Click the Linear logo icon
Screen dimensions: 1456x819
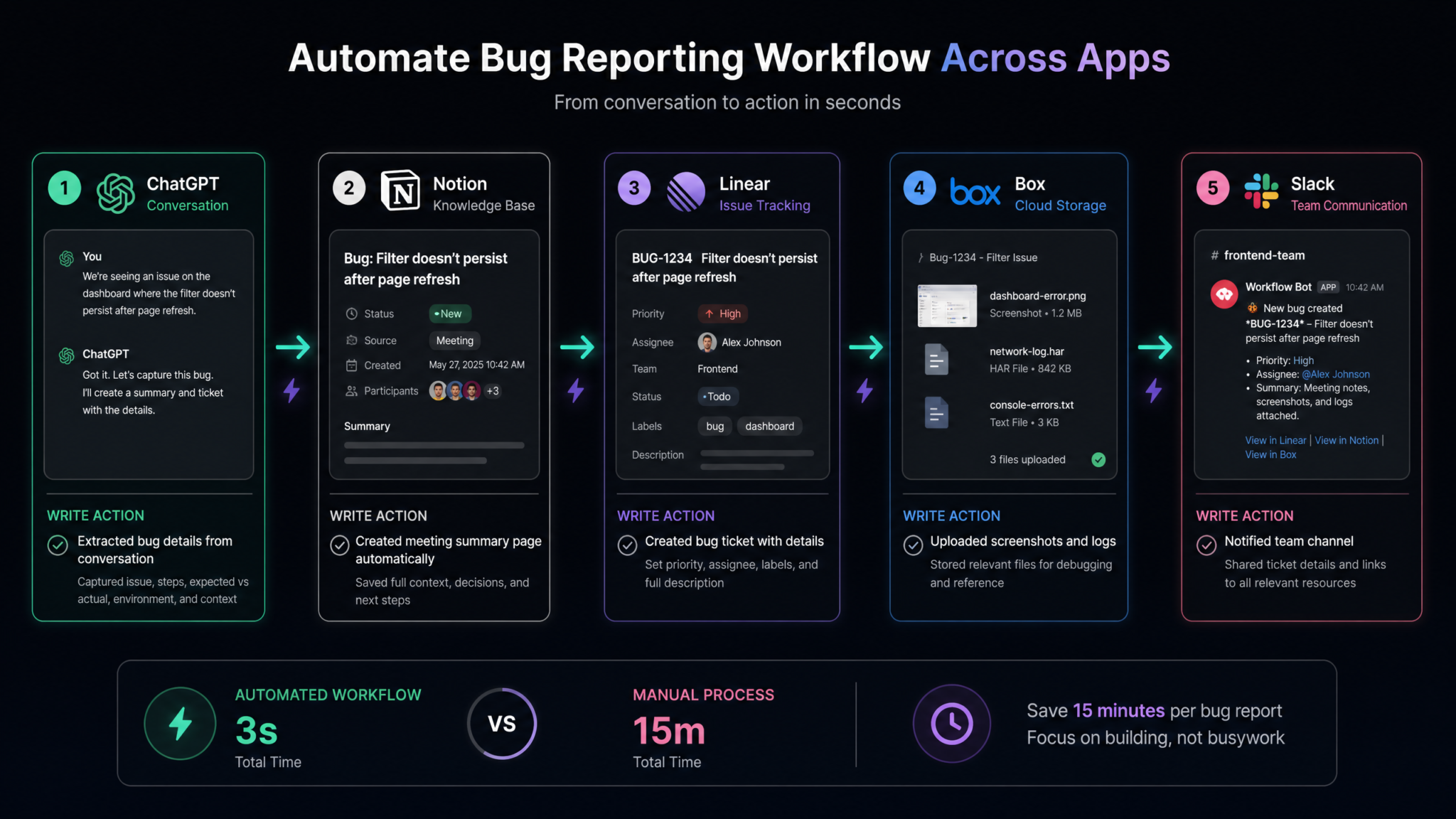[x=686, y=192]
